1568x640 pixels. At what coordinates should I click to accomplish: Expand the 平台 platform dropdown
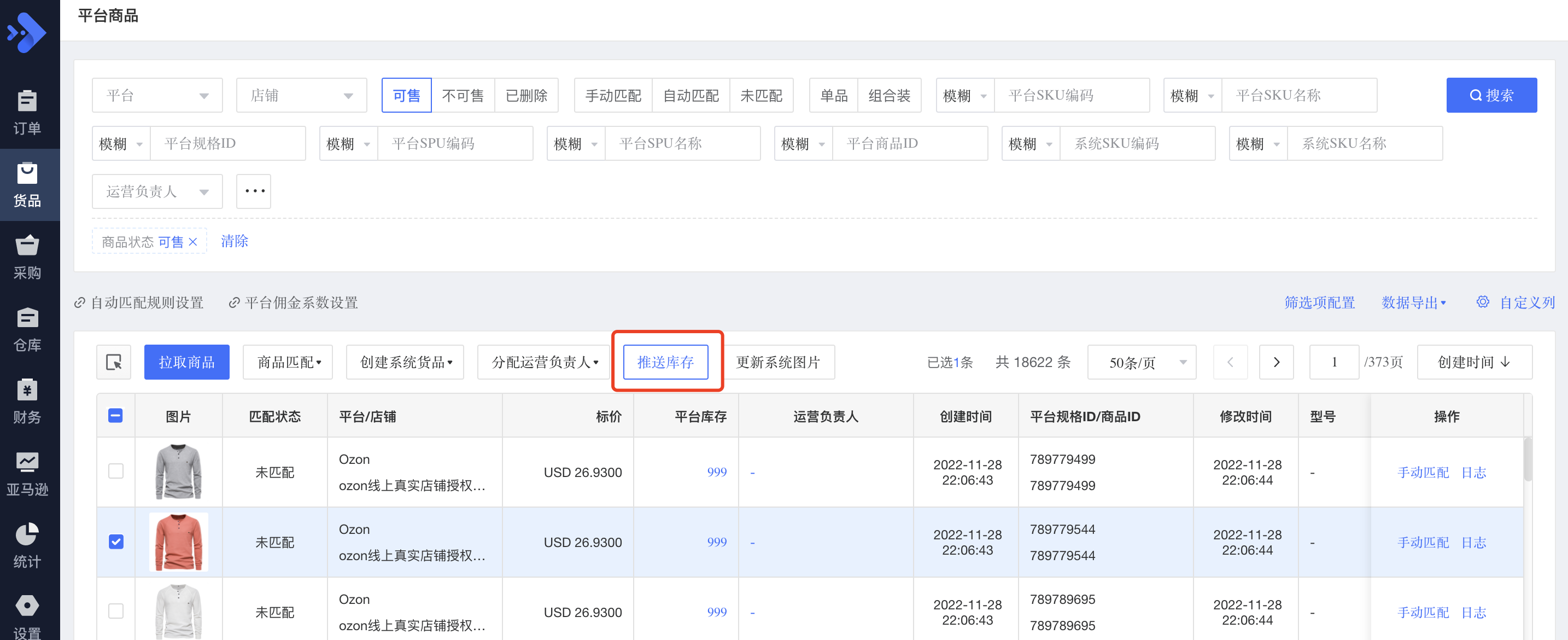coord(157,96)
